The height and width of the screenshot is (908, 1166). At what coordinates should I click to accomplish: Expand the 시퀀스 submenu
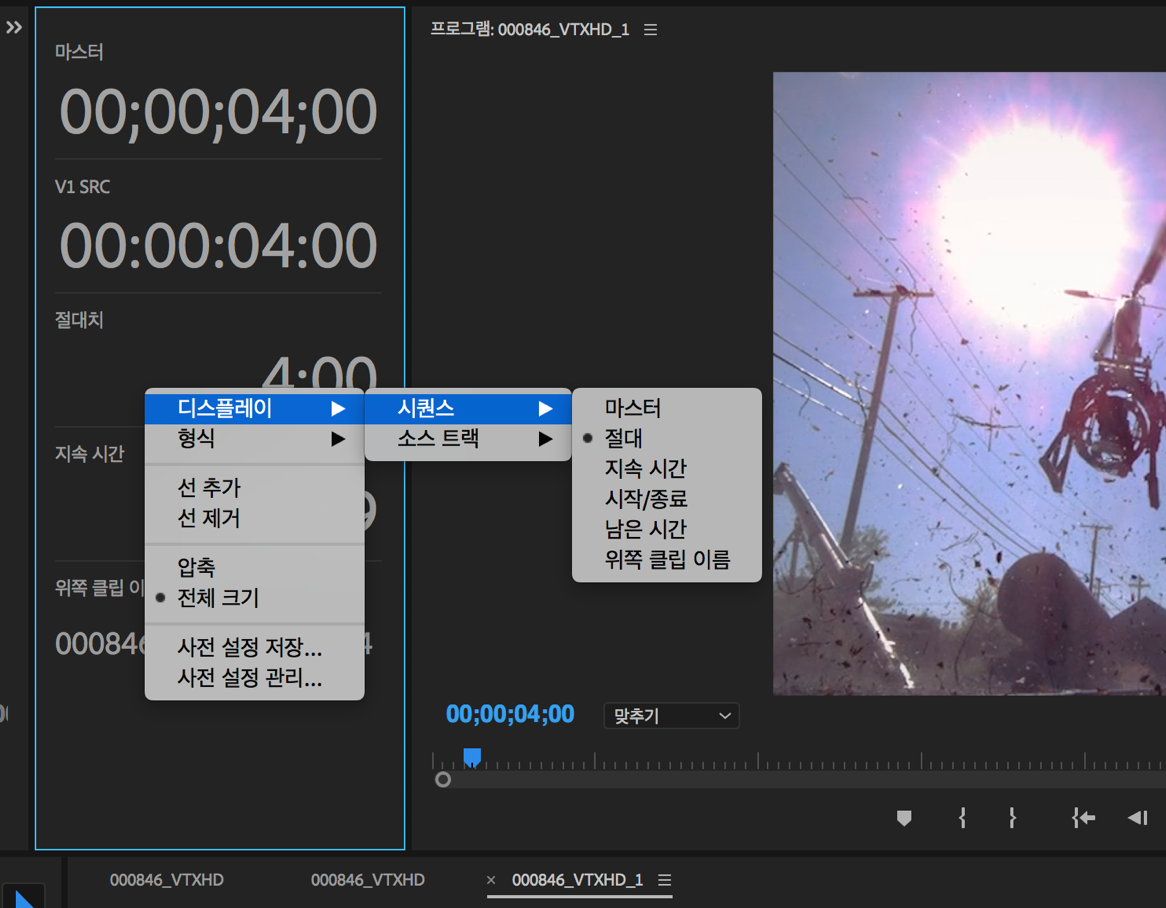coord(468,408)
